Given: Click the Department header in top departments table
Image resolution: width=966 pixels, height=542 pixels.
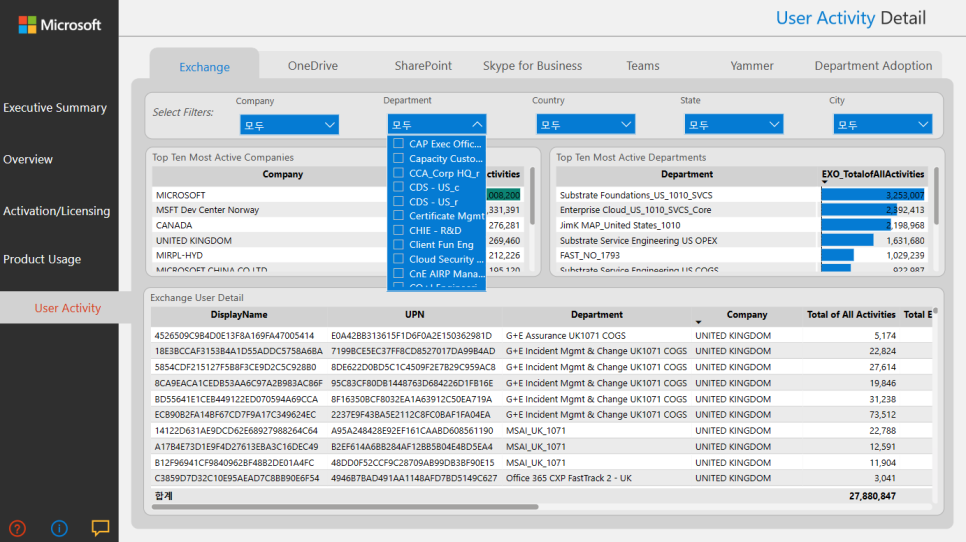Looking at the screenshot, I should pyautogui.click(x=687, y=174).
